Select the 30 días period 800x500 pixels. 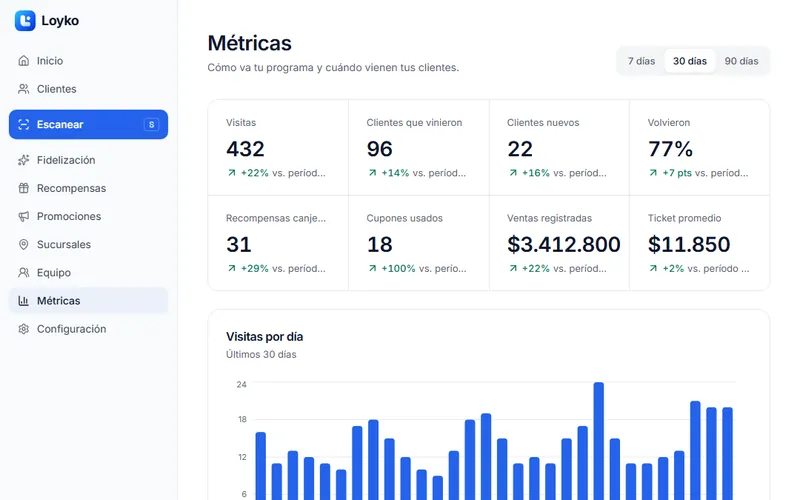click(x=690, y=61)
